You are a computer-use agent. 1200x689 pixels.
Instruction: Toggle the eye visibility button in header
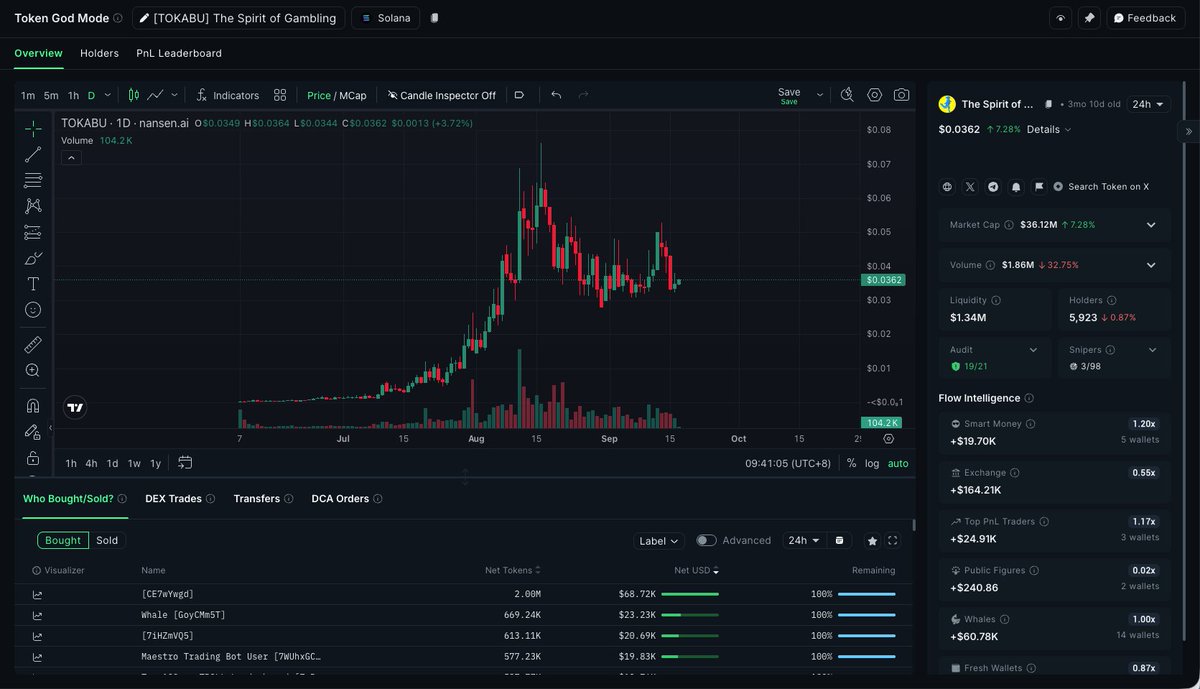(1061, 18)
